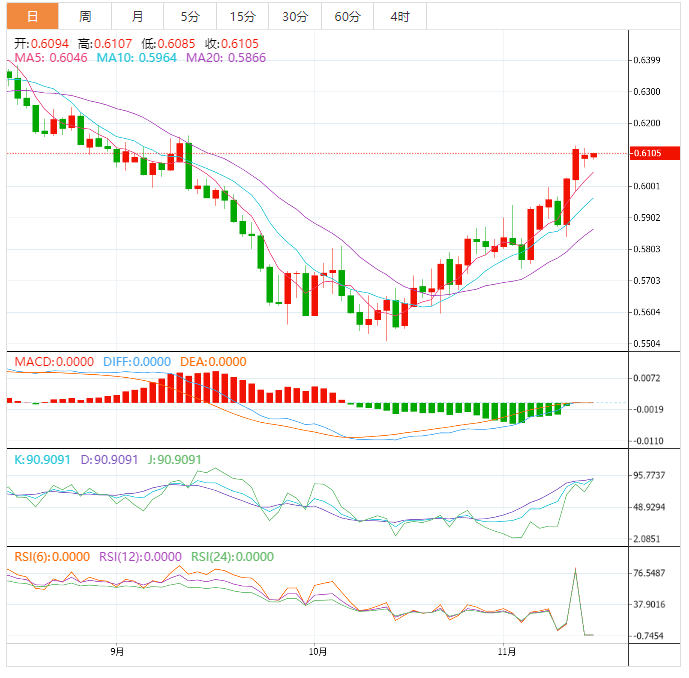Click the 0.6001 price axis label

tap(646, 186)
